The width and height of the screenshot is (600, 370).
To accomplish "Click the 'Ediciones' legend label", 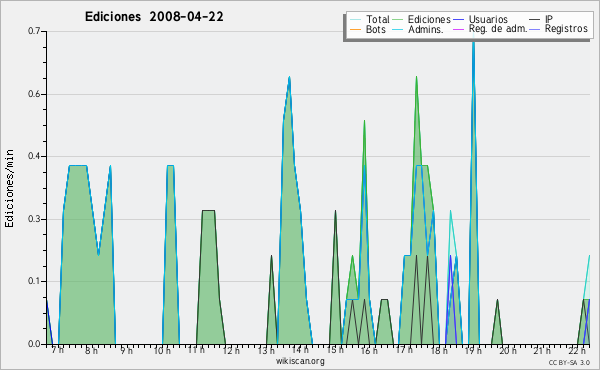I will point(429,19).
